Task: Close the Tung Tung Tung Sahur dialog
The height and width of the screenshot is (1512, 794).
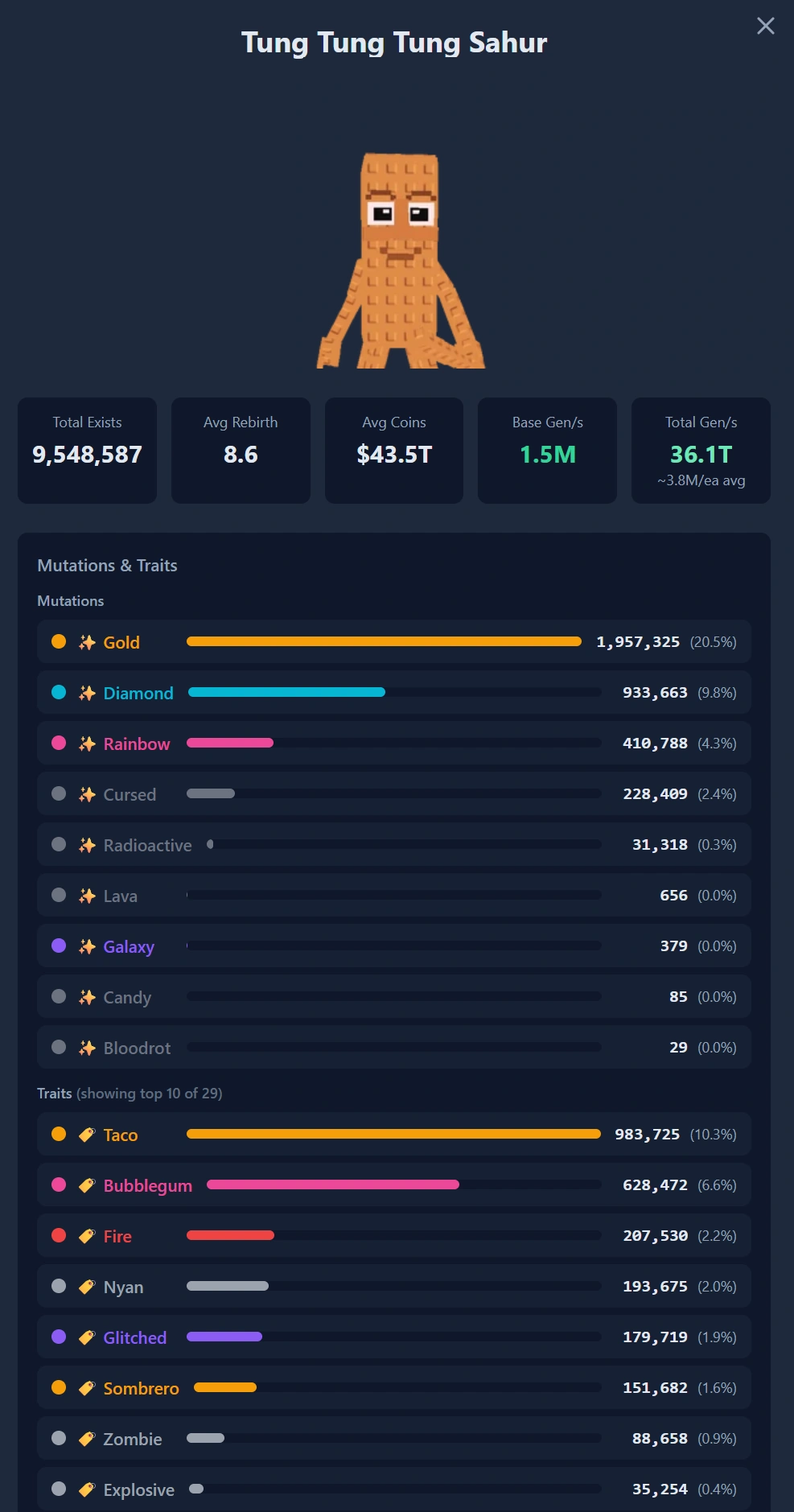Action: click(765, 27)
